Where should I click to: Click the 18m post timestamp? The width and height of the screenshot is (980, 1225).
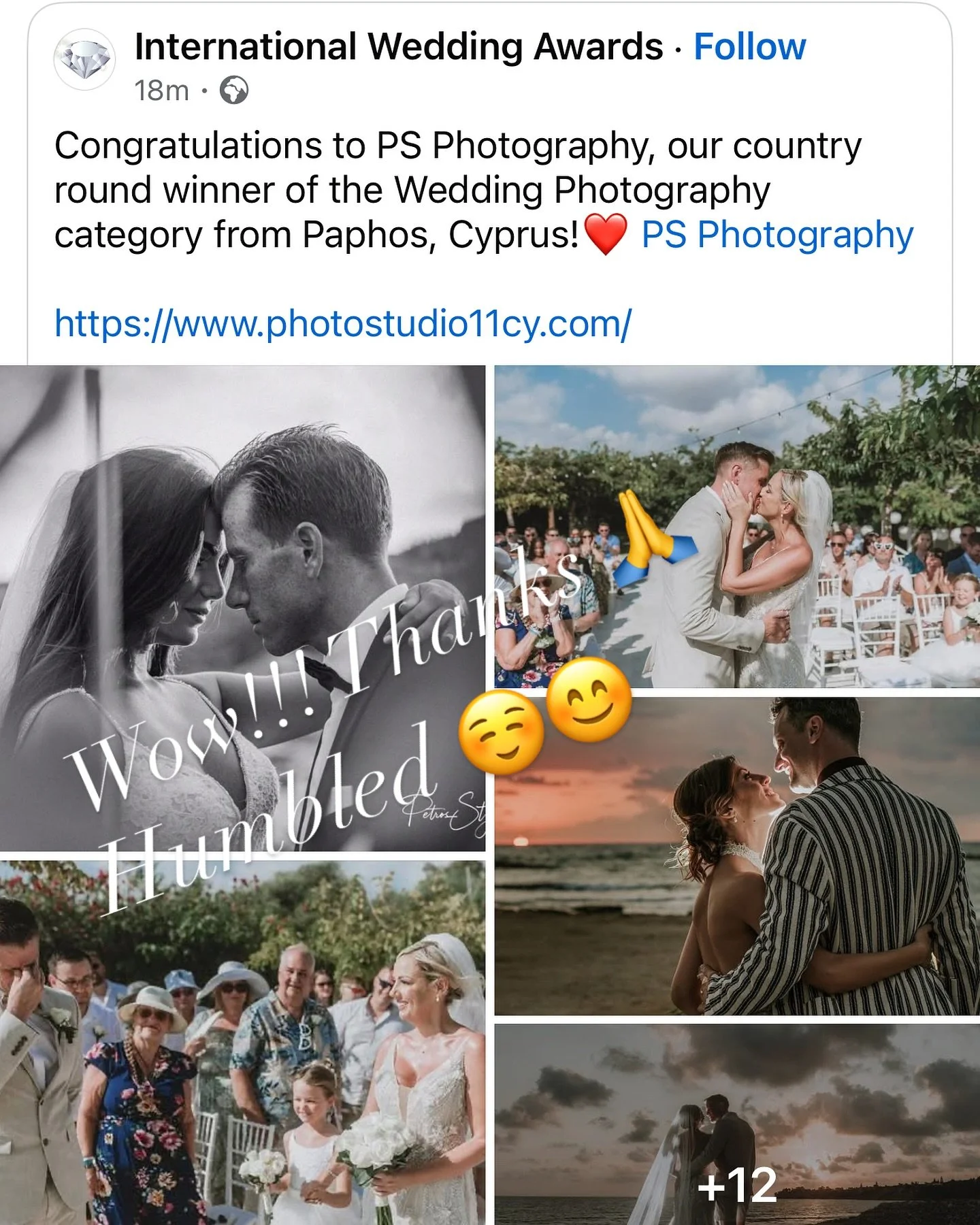click(161, 90)
